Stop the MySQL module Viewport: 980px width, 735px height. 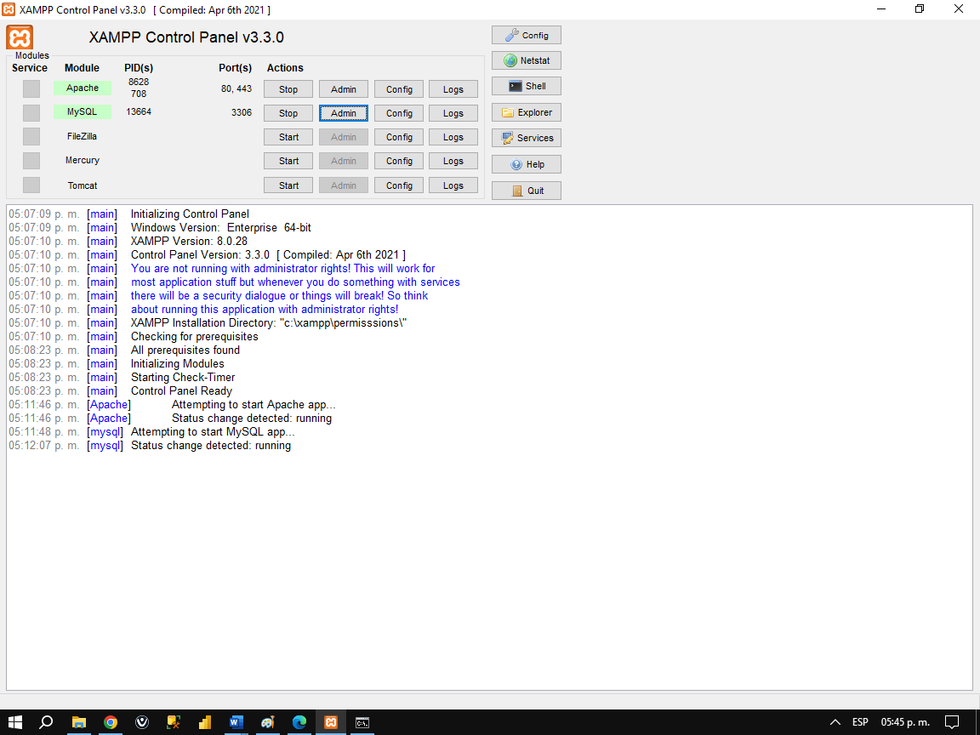[x=288, y=113]
